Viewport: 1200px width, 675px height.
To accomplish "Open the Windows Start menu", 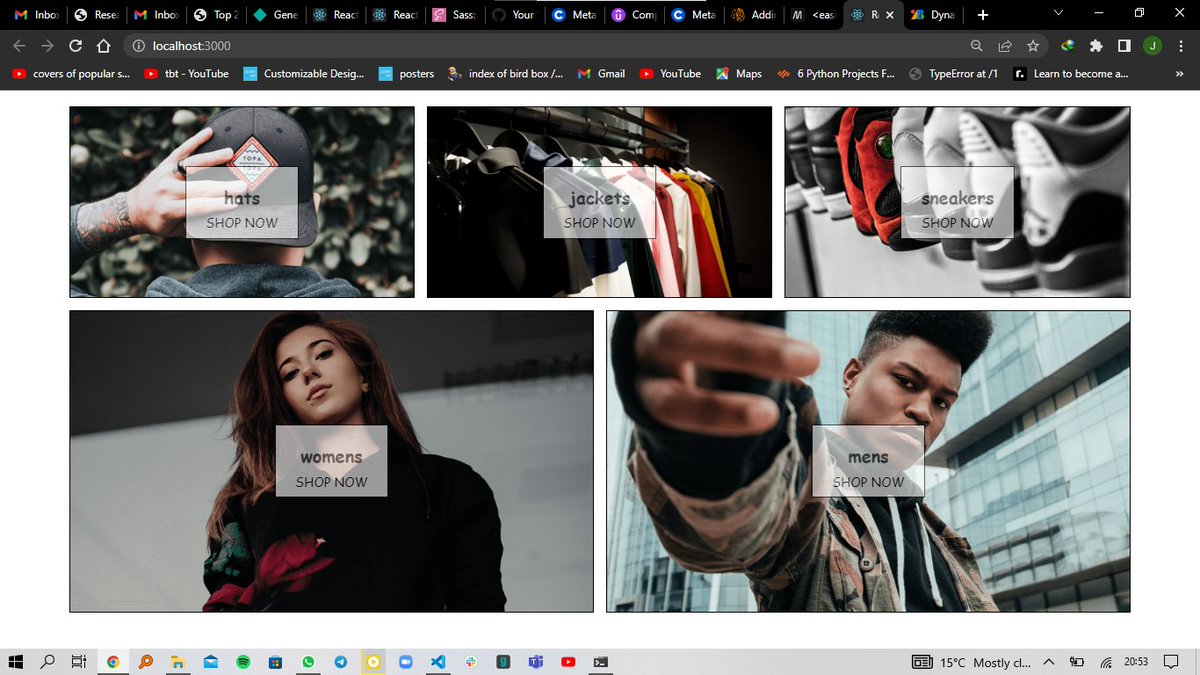I will coord(16,662).
